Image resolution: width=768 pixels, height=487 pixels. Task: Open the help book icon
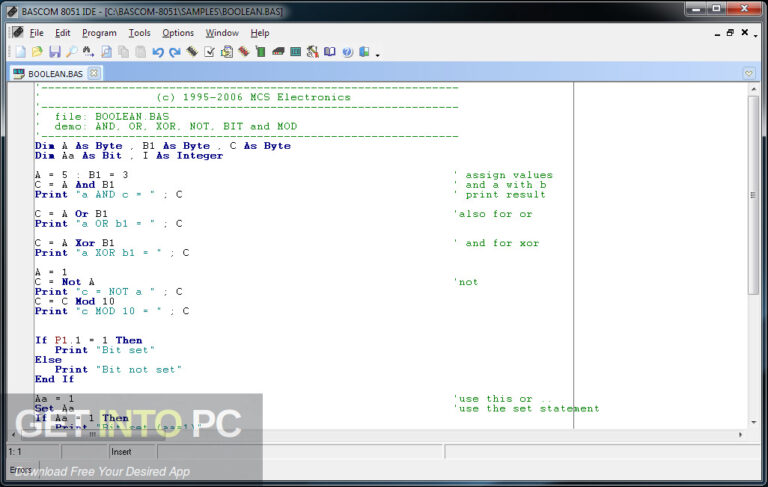[330, 51]
